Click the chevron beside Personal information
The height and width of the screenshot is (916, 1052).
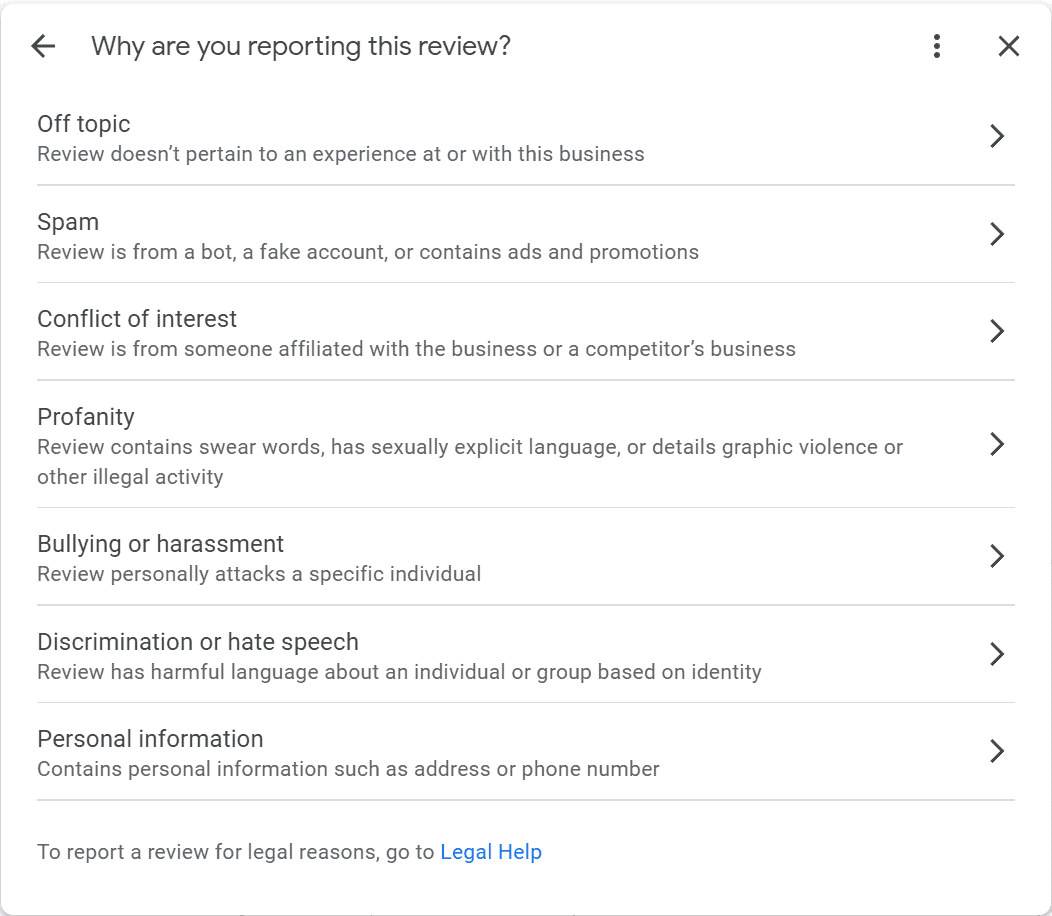997,751
